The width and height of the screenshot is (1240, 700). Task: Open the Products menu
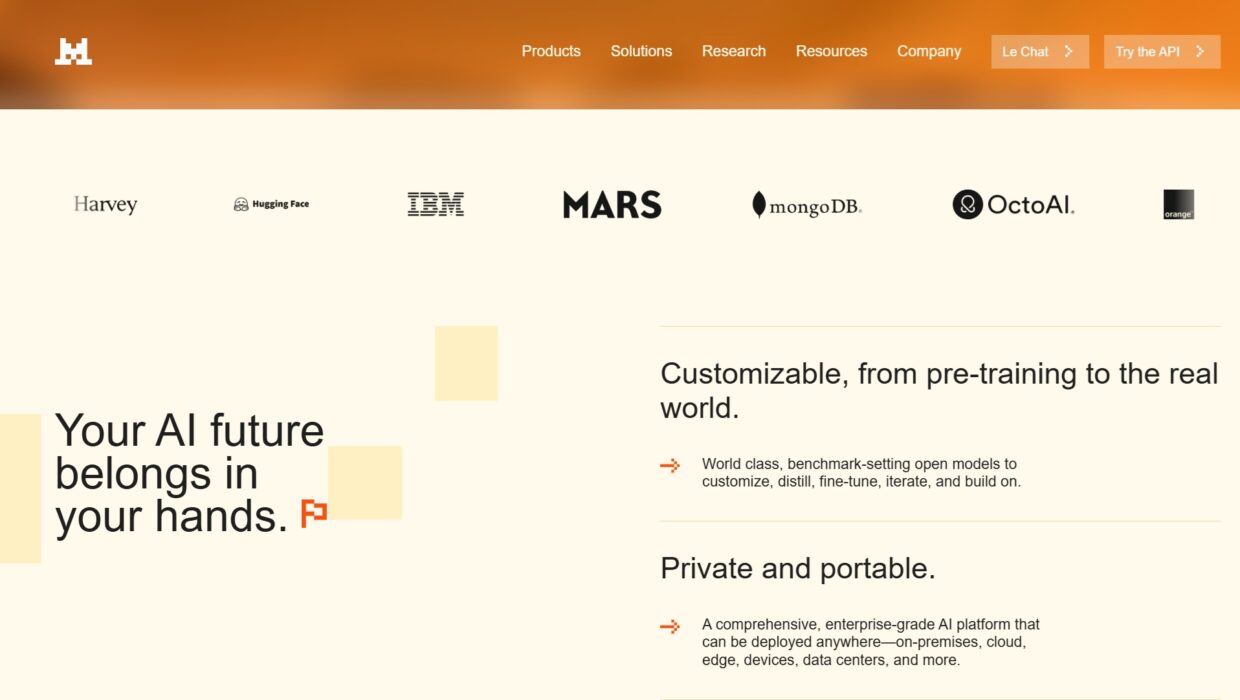coord(551,51)
